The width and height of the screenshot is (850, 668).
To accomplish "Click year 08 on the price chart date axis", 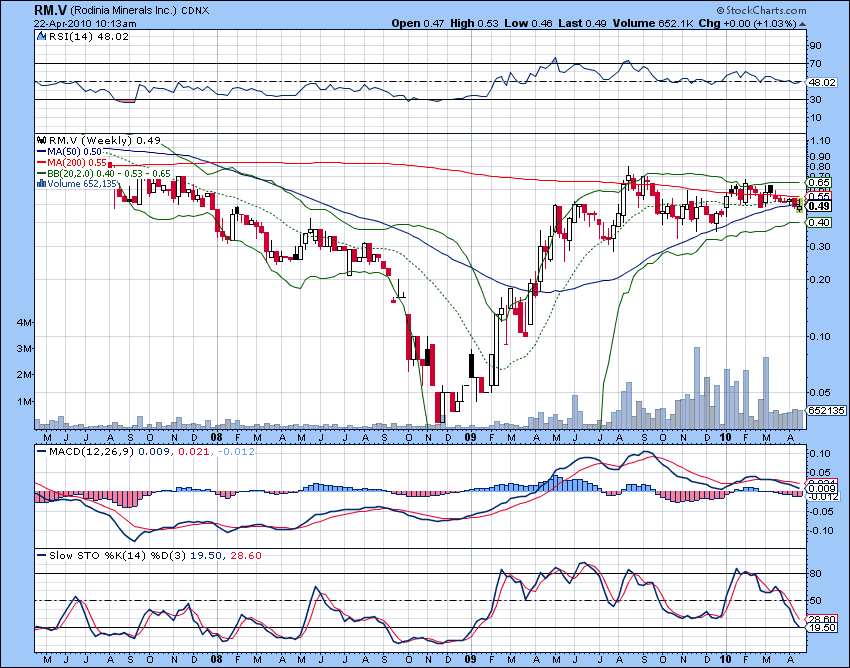I will pyautogui.click(x=216, y=437).
